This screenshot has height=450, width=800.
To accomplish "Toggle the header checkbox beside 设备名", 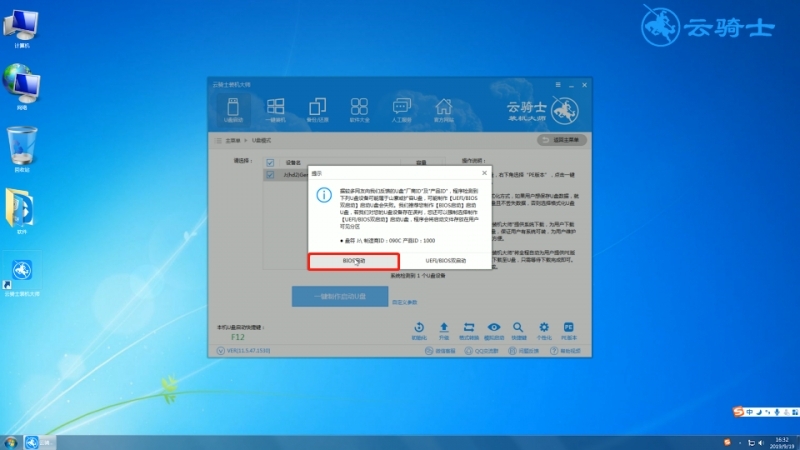I will [x=270, y=163].
